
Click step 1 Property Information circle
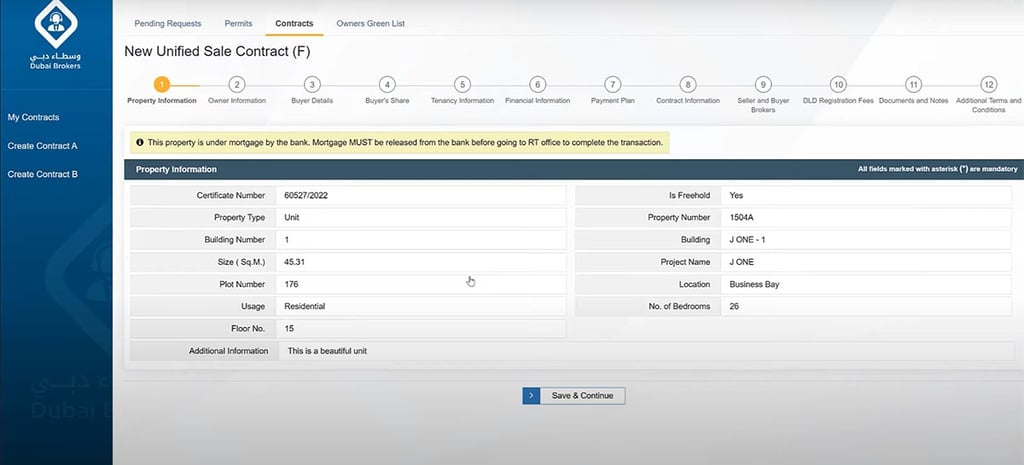tap(162, 85)
